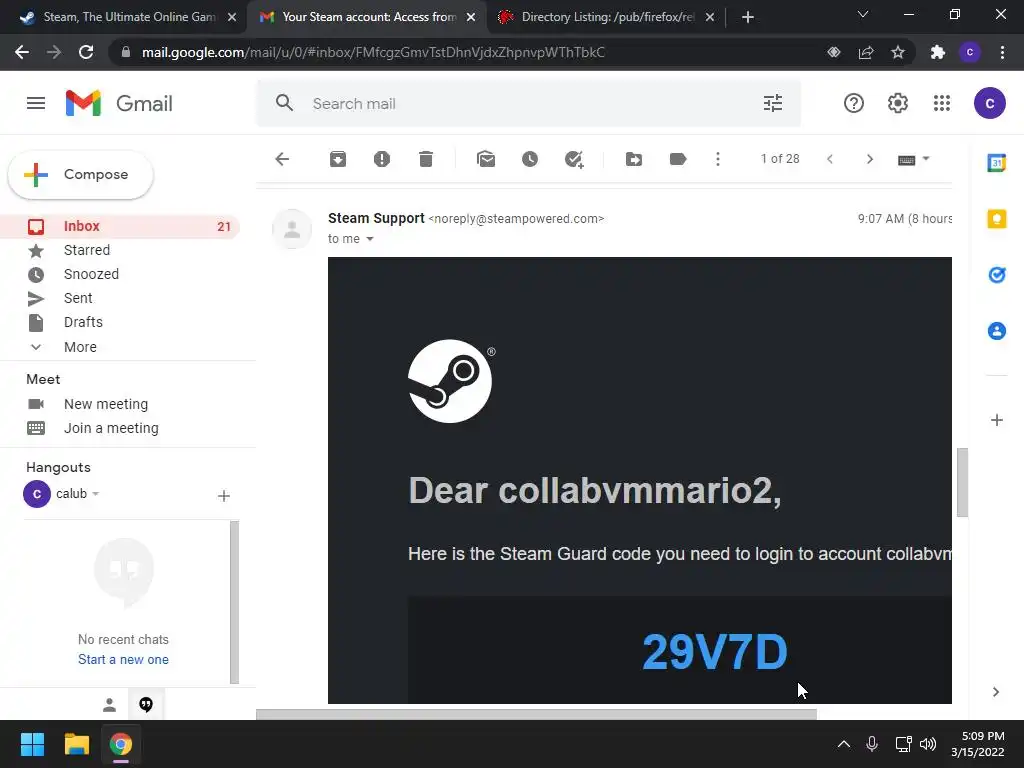This screenshot has height=768, width=1024.
Task: Start a new Hangouts conversation plus
Action: tap(223, 496)
